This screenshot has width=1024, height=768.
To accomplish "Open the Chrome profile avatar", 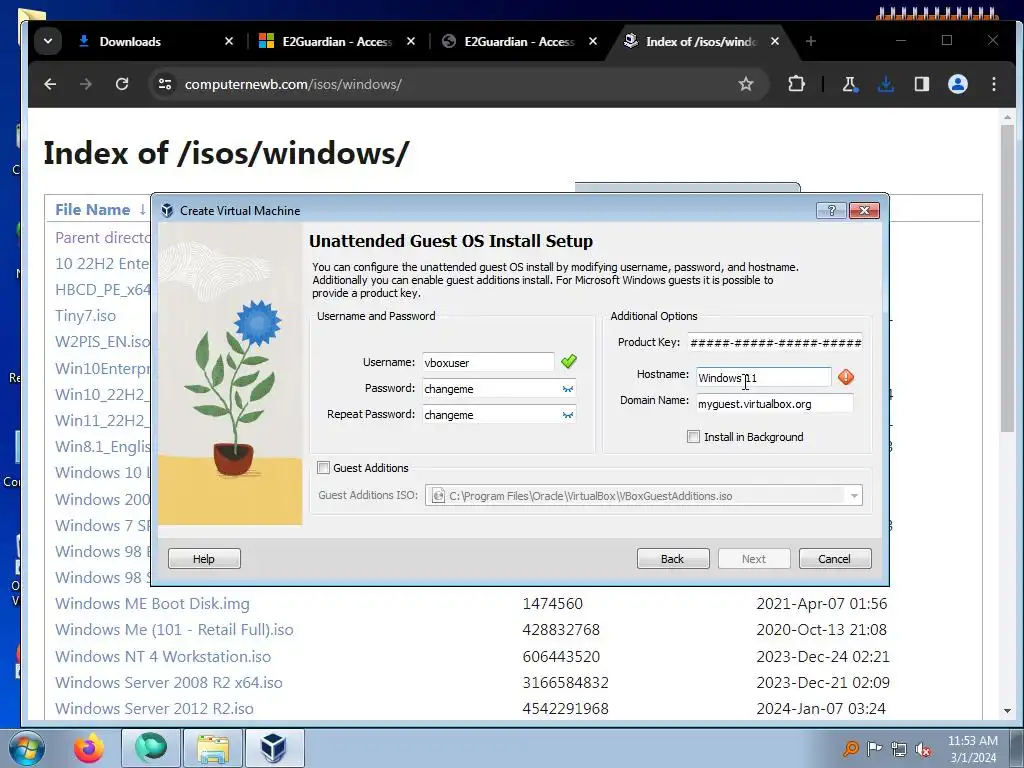I will 957,84.
